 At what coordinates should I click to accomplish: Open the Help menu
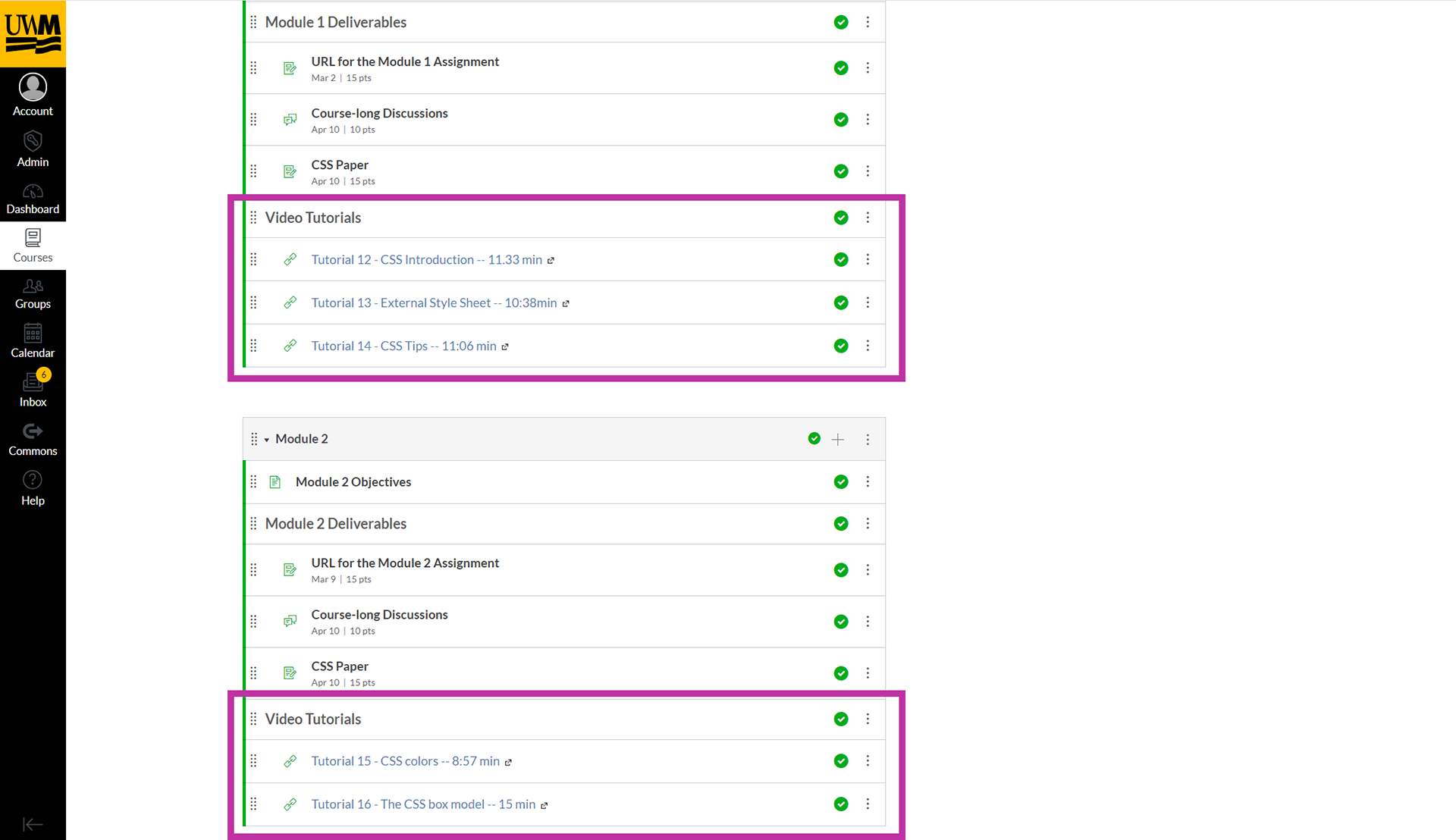pos(33,488)
